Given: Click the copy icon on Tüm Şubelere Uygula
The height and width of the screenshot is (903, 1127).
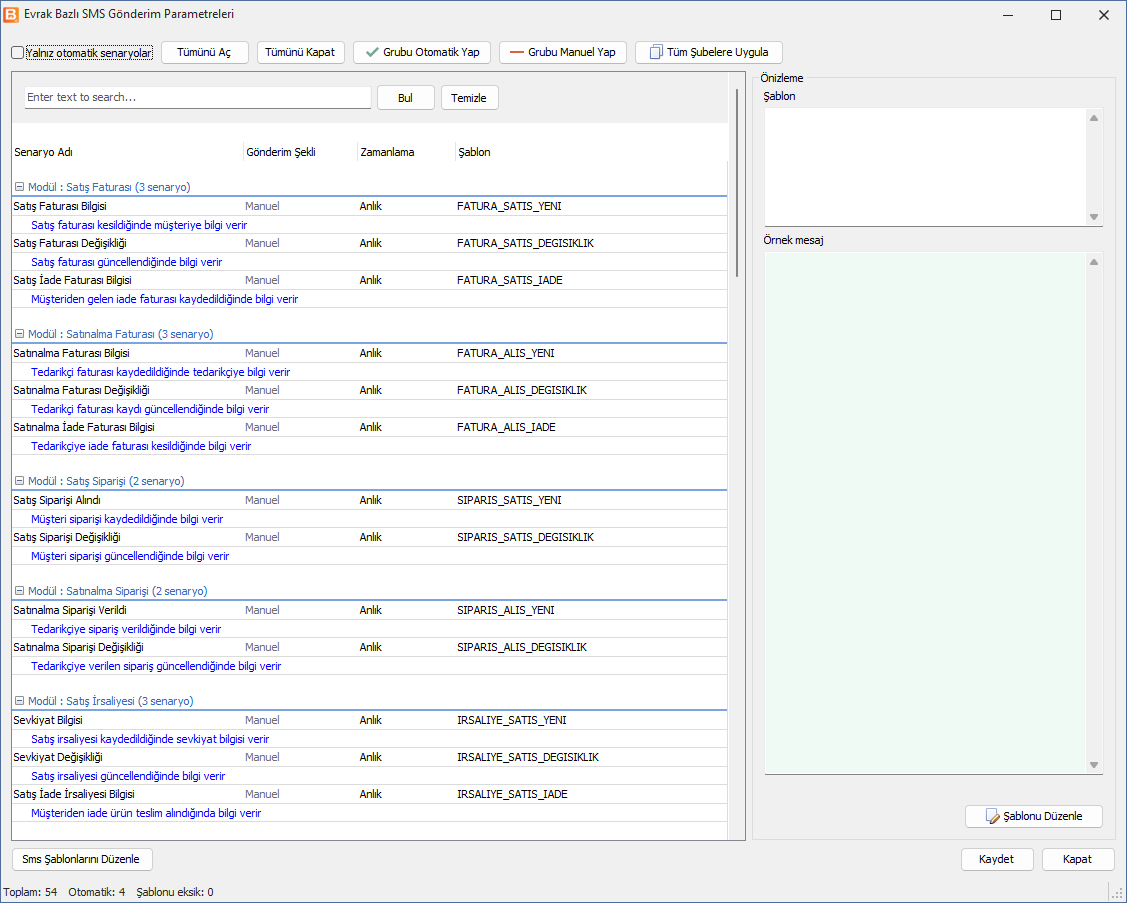Looking at the screenshot, I should (656, 52).
